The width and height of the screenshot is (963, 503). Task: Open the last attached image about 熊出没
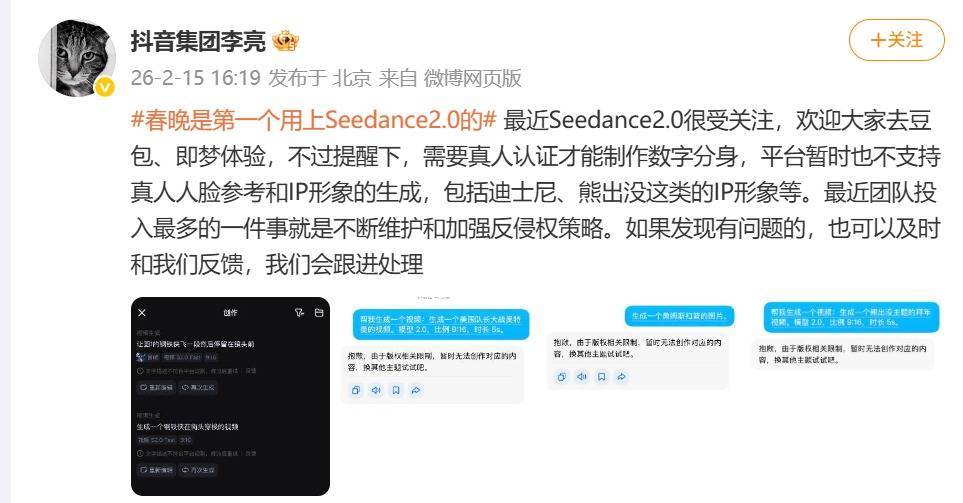click(845, 336)
